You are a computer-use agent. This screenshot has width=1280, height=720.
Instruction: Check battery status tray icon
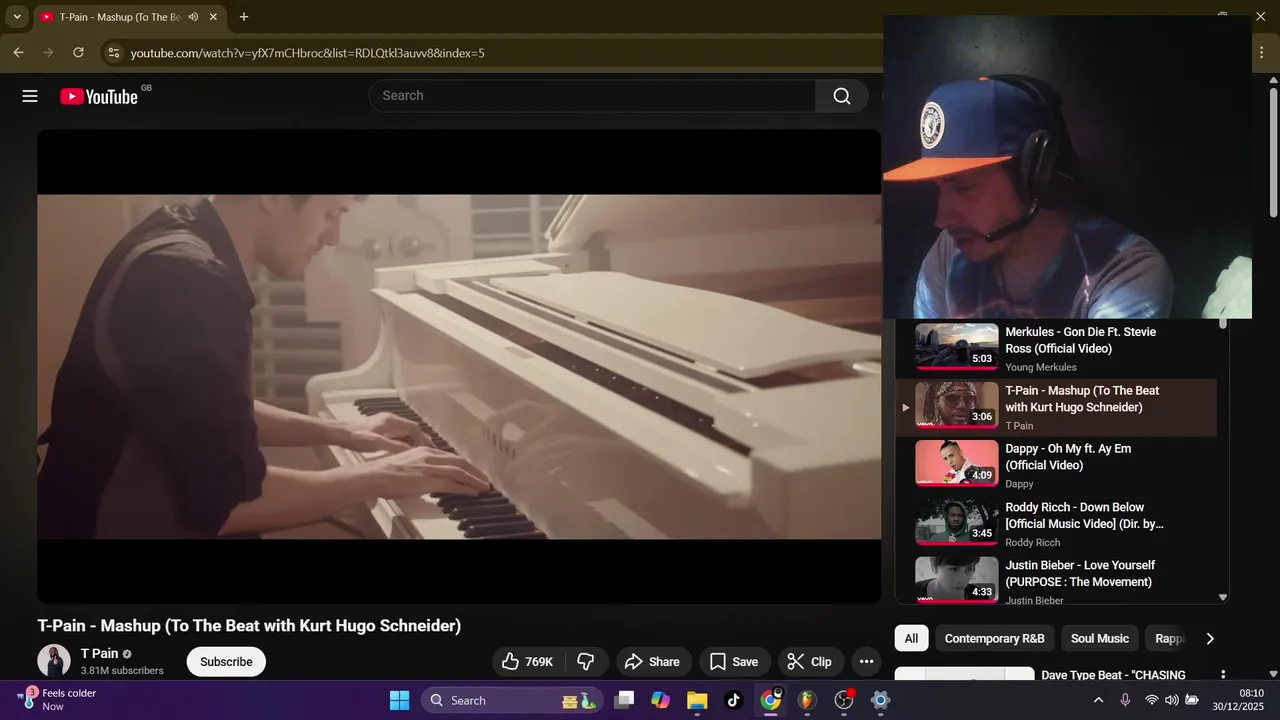click(x=1192, y=700)
